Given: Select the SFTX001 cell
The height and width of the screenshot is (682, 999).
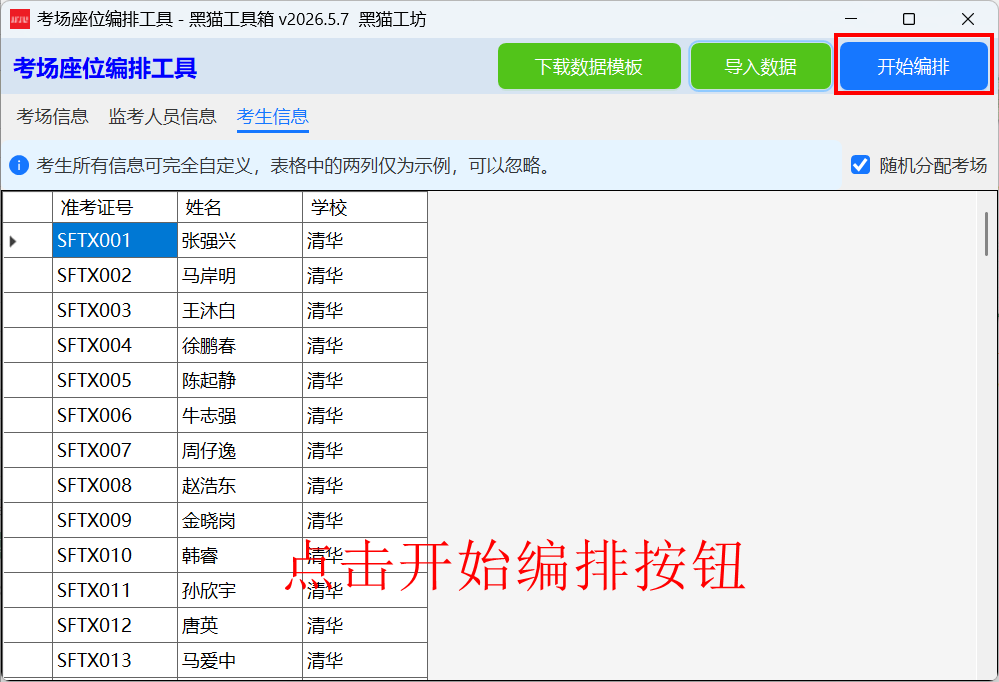Looking at the screenshot, I should point(115,240).
